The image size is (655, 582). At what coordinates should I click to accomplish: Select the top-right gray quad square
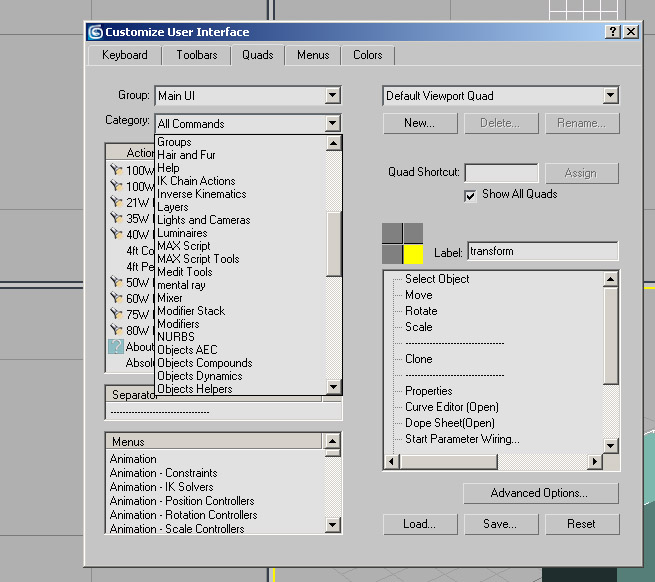click(x=413, y=233)
